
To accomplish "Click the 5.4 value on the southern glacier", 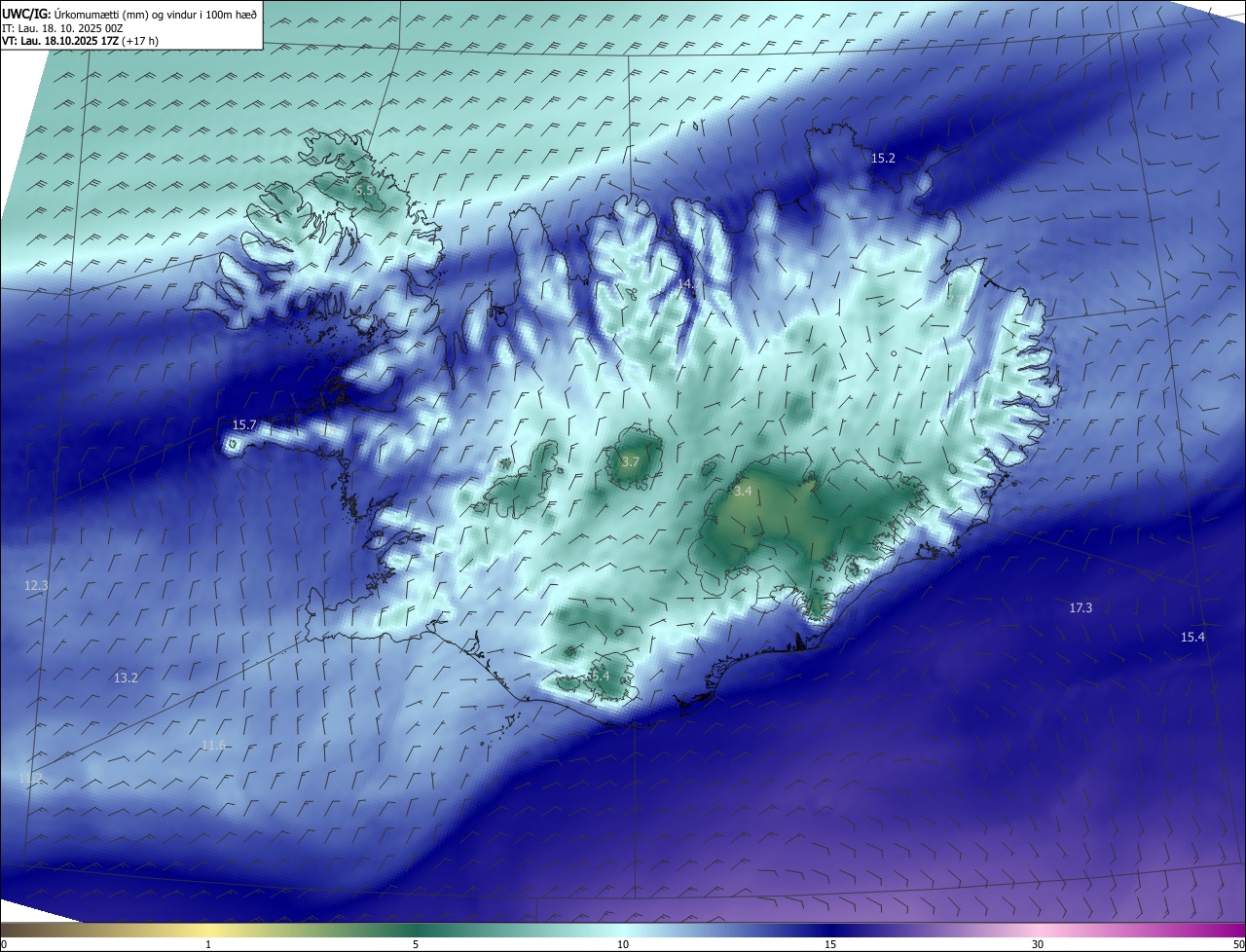I will pyautogui.click(x=600, y=676).
